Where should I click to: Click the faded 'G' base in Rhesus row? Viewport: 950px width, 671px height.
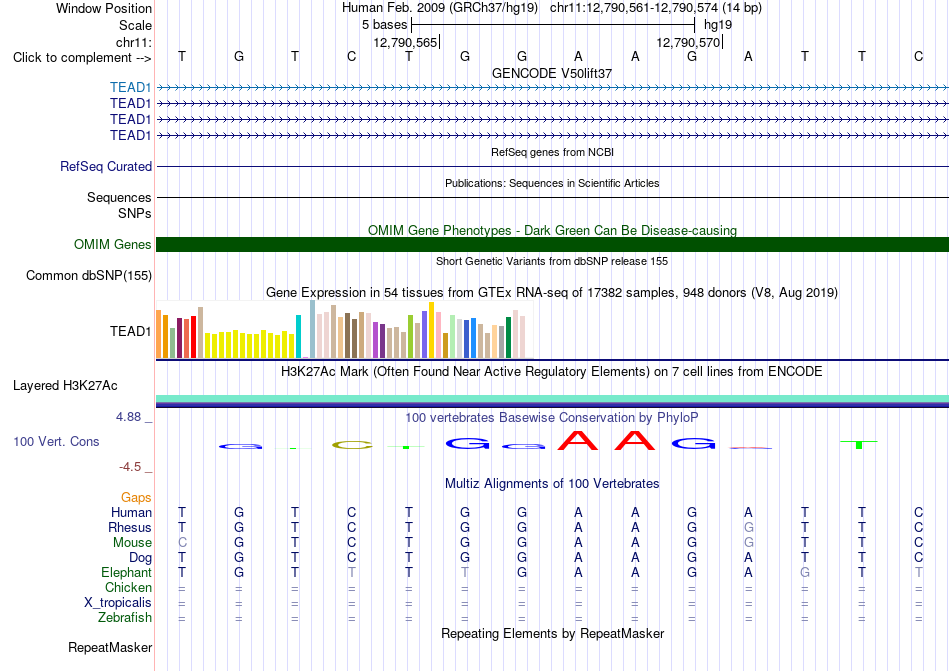click(x=749, y=527)
